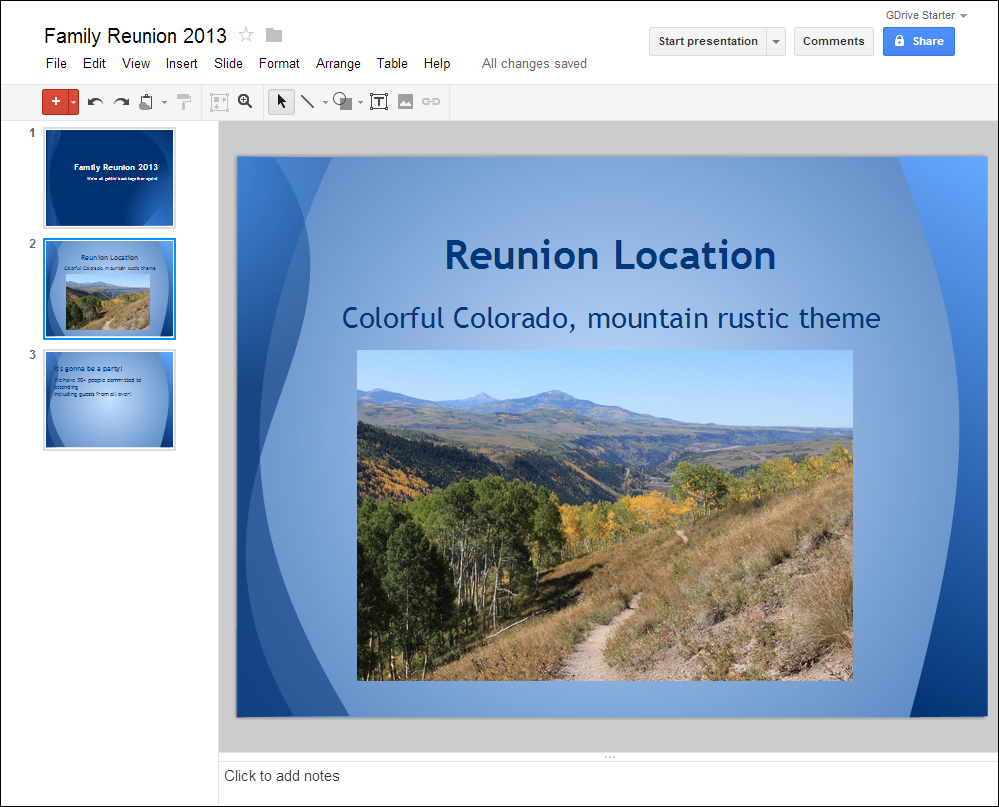Open the shape tool dropdown arrow
The height and width of the screenshot is (807, 999).
click(360, 103)
